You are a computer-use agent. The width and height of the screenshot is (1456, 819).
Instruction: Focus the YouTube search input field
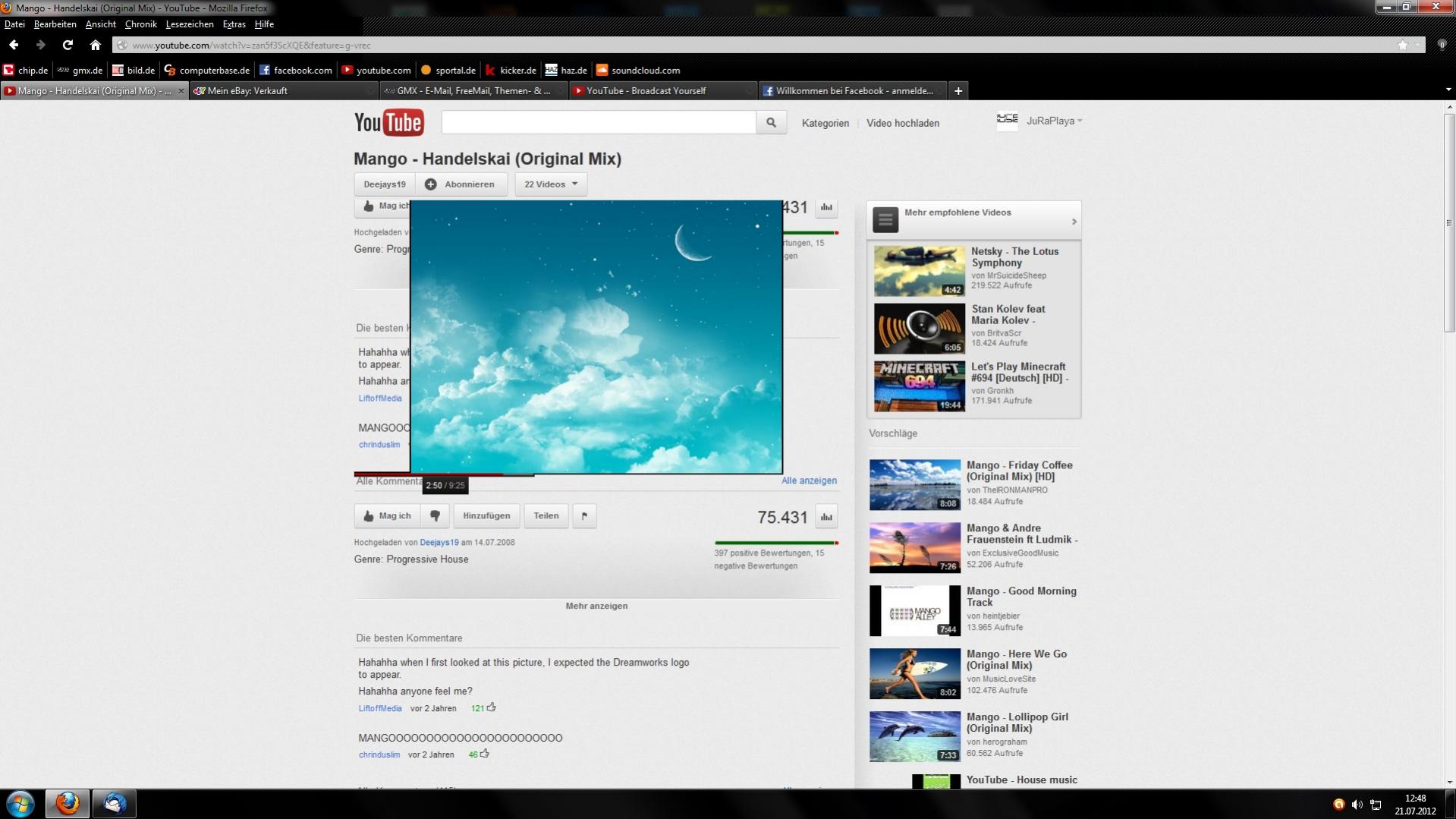pyautogui.click(x=599, y=122)
